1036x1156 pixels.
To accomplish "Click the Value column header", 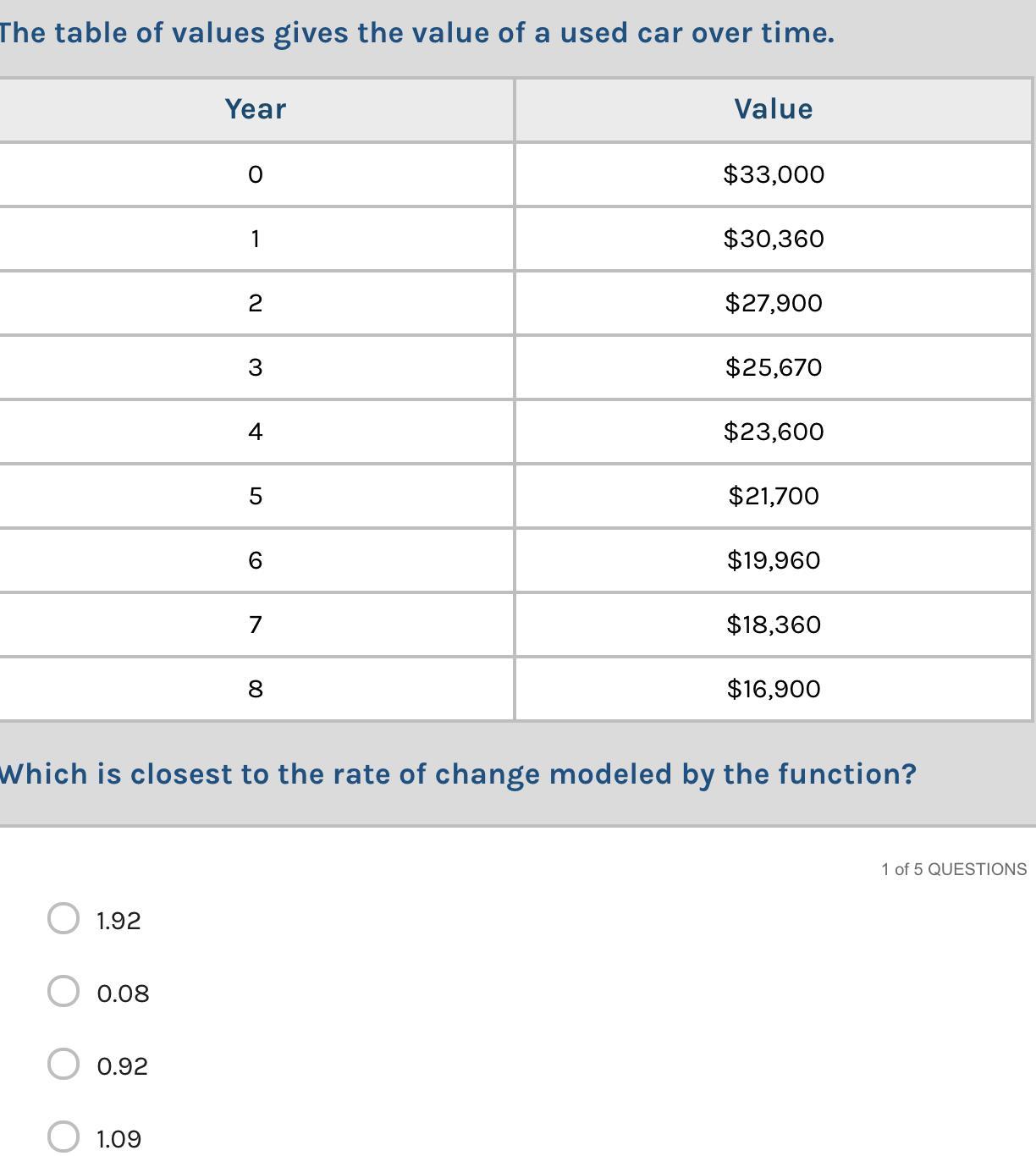I will click(773, 109).
